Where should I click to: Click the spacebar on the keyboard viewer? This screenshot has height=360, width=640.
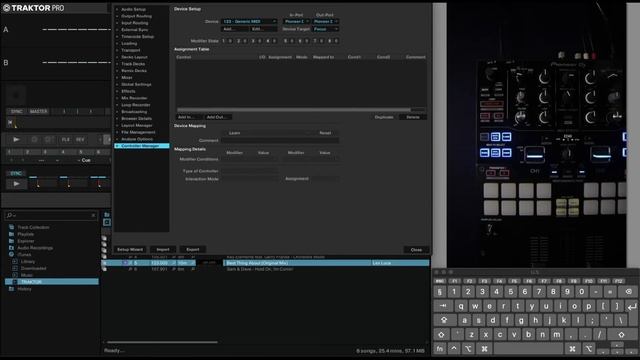point(528,349)
